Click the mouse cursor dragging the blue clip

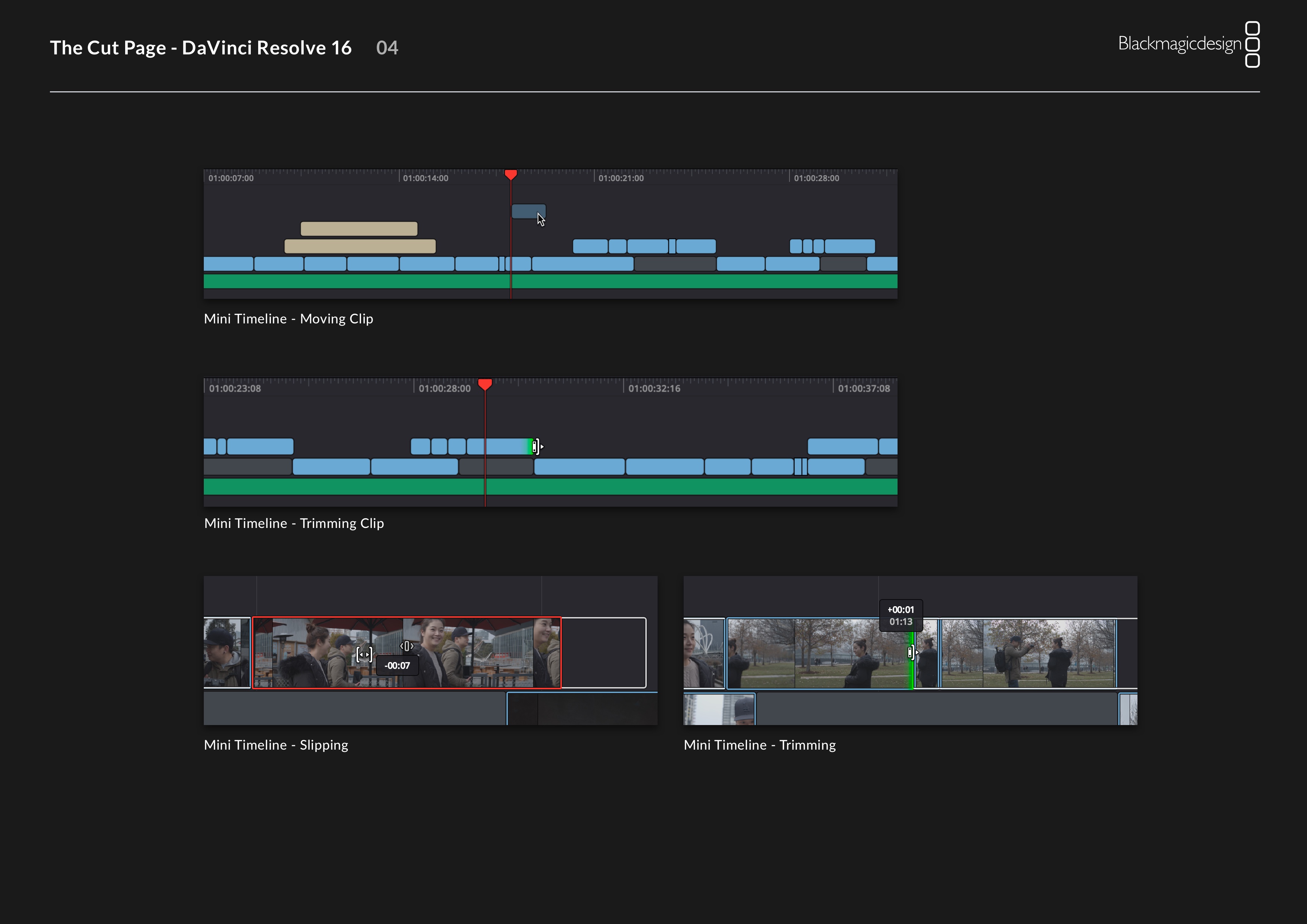click(539, 219)
